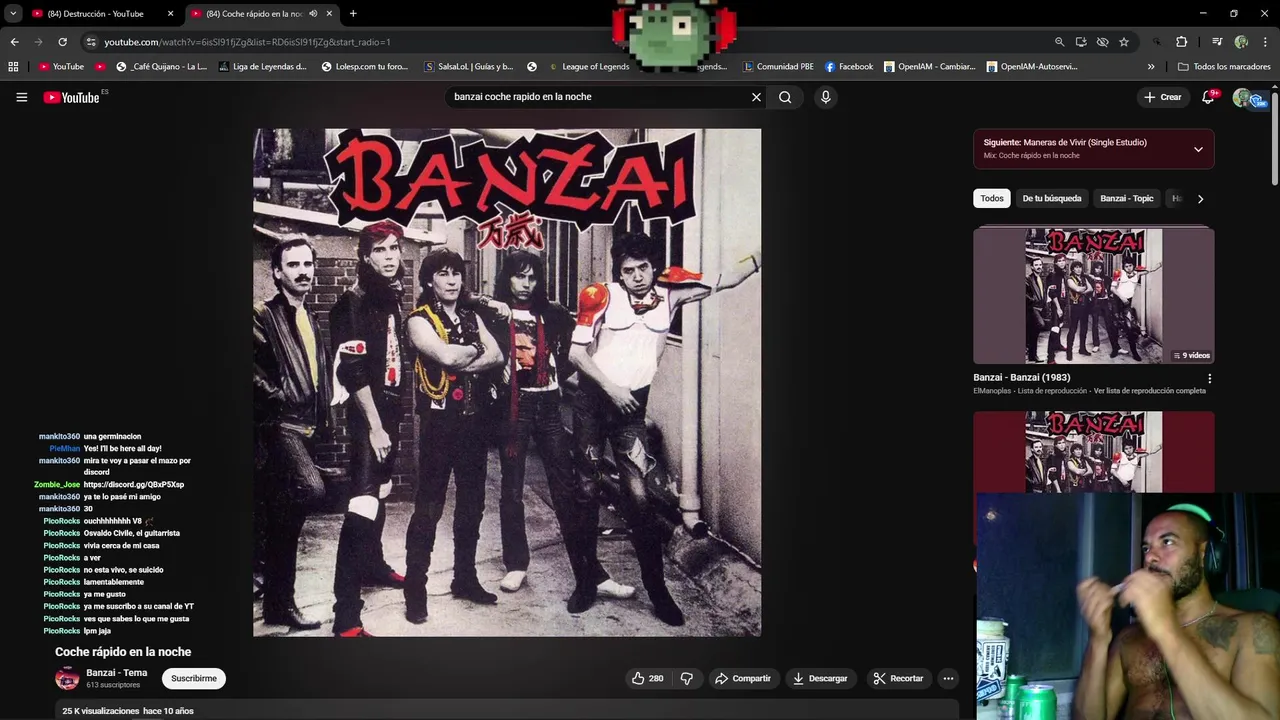Go to the YouTube home logo
1280x720 pixels.
[71, 97]
